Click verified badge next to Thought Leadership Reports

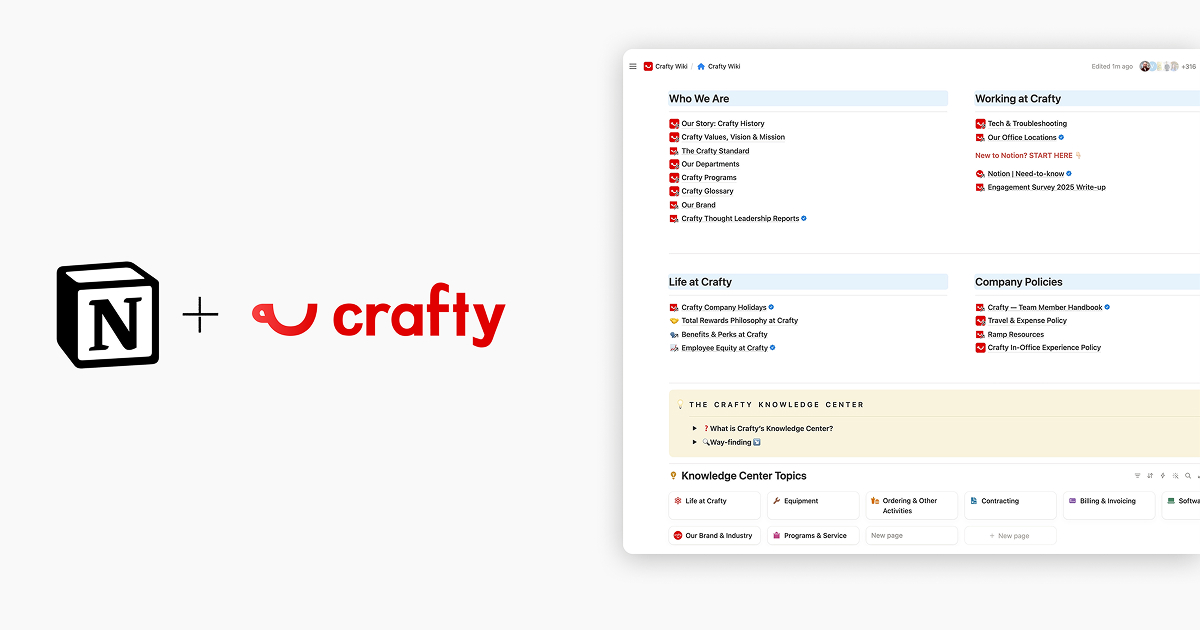point(804,218)
